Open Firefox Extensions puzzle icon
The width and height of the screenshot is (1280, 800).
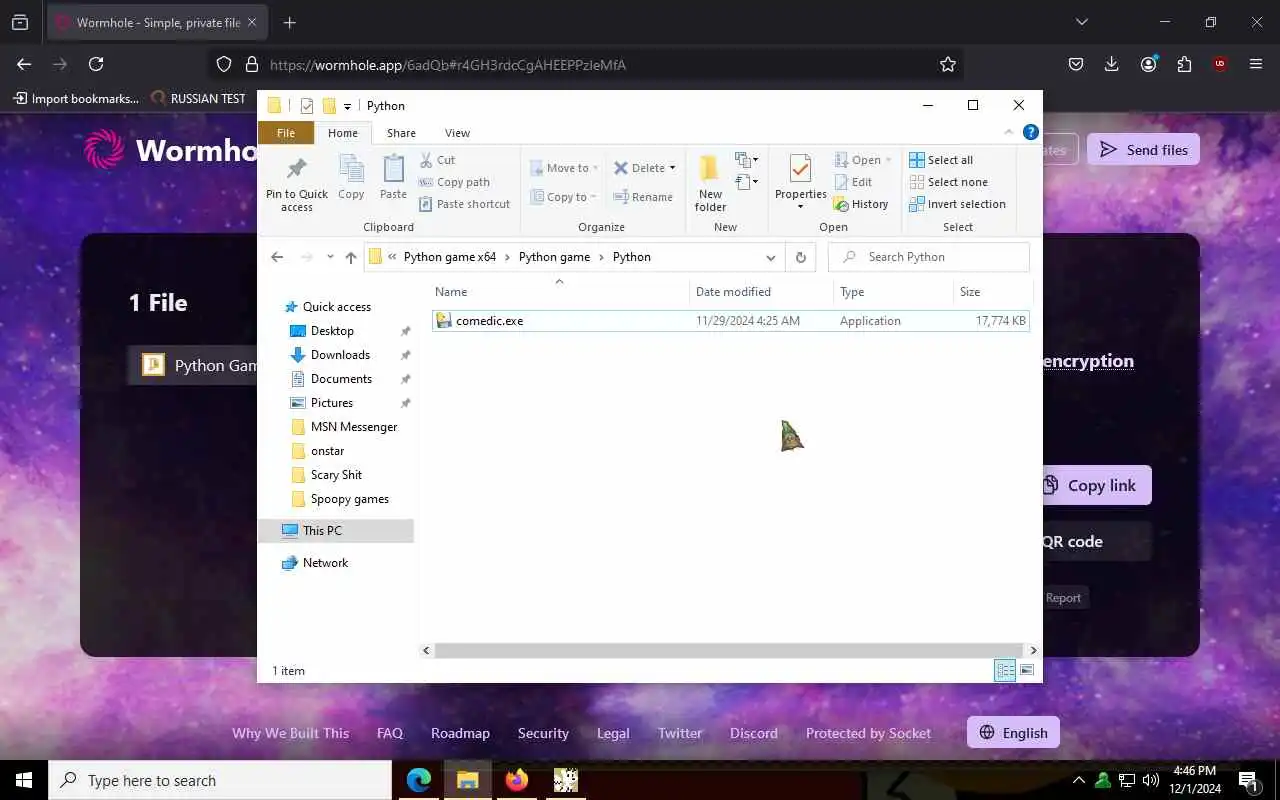tap(1184, 64)
